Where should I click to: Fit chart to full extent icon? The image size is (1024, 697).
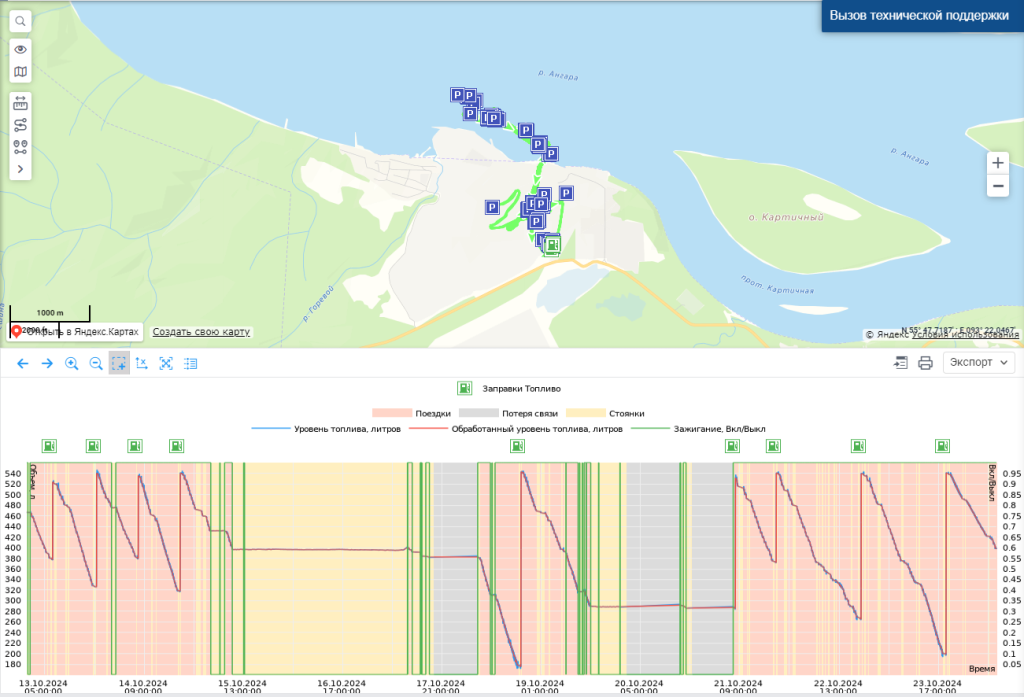[166, 363]
